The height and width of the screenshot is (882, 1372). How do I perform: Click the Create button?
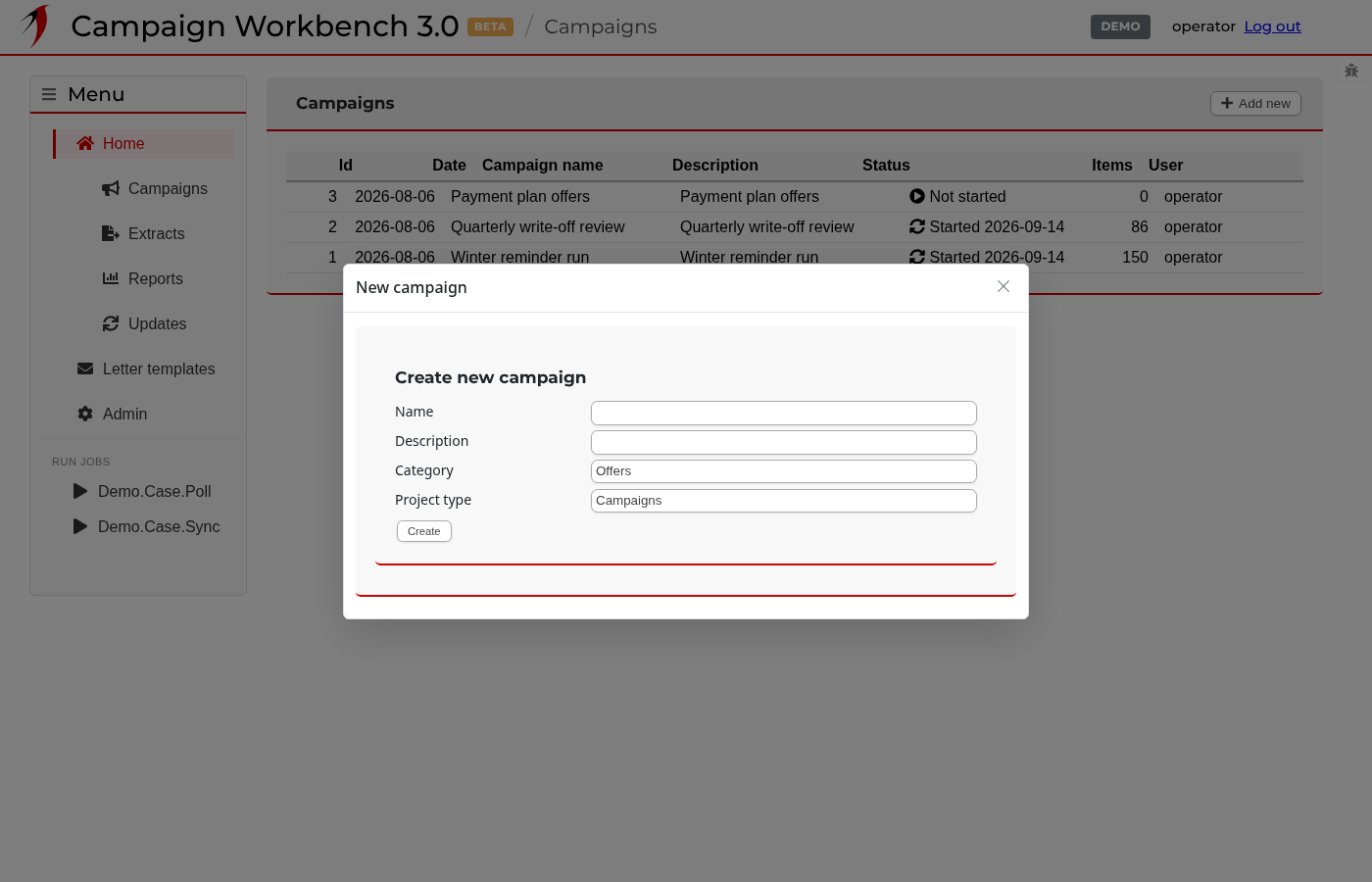(x=424, y=531)
